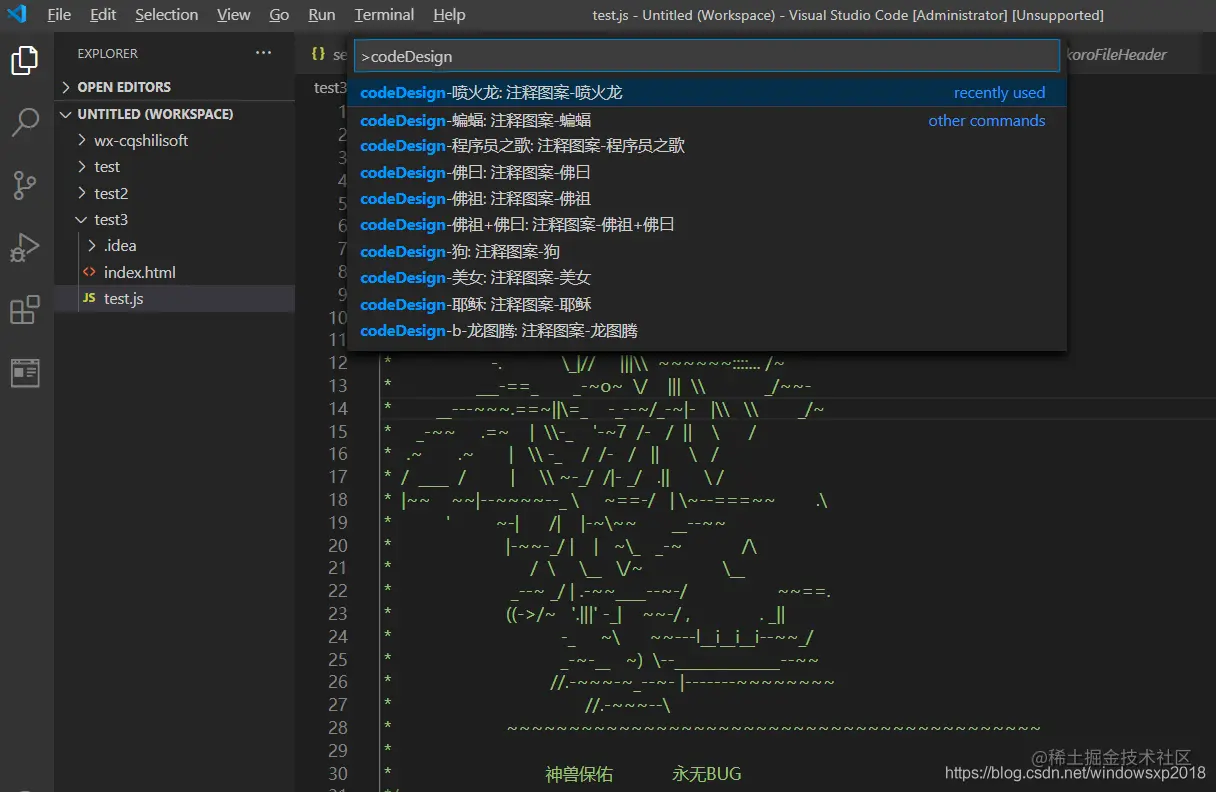Select codeDesign-佛曰 command
This screenshot has width=1216, height=792.
tap(706, 172)
